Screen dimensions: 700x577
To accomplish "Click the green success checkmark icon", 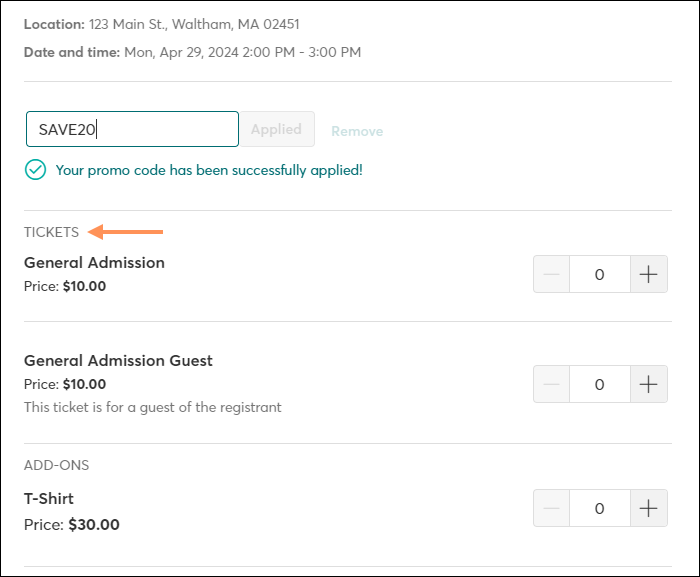I will [x=35, y=170].
